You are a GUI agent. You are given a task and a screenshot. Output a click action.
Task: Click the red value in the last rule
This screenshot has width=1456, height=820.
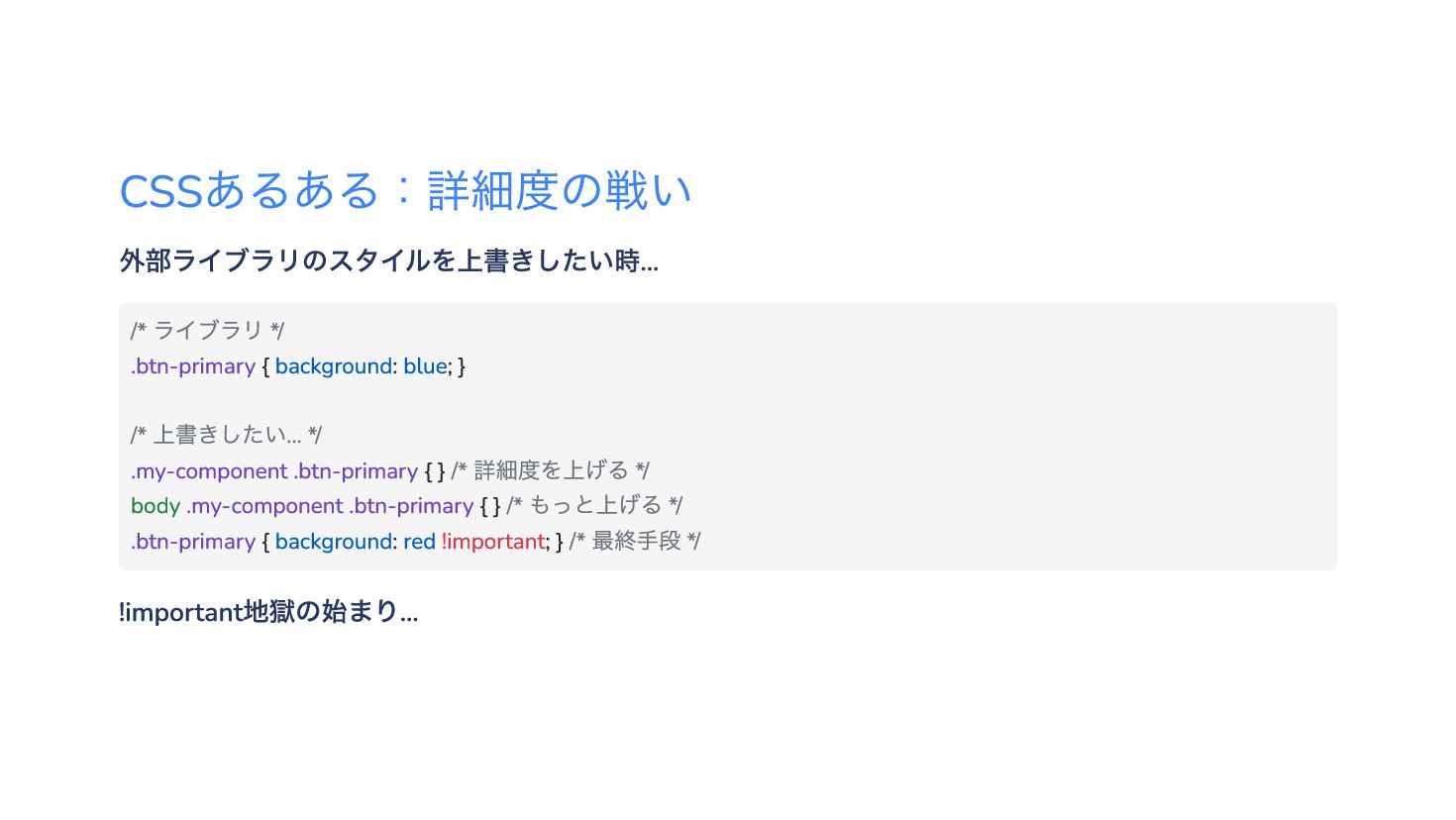point(419,542)
